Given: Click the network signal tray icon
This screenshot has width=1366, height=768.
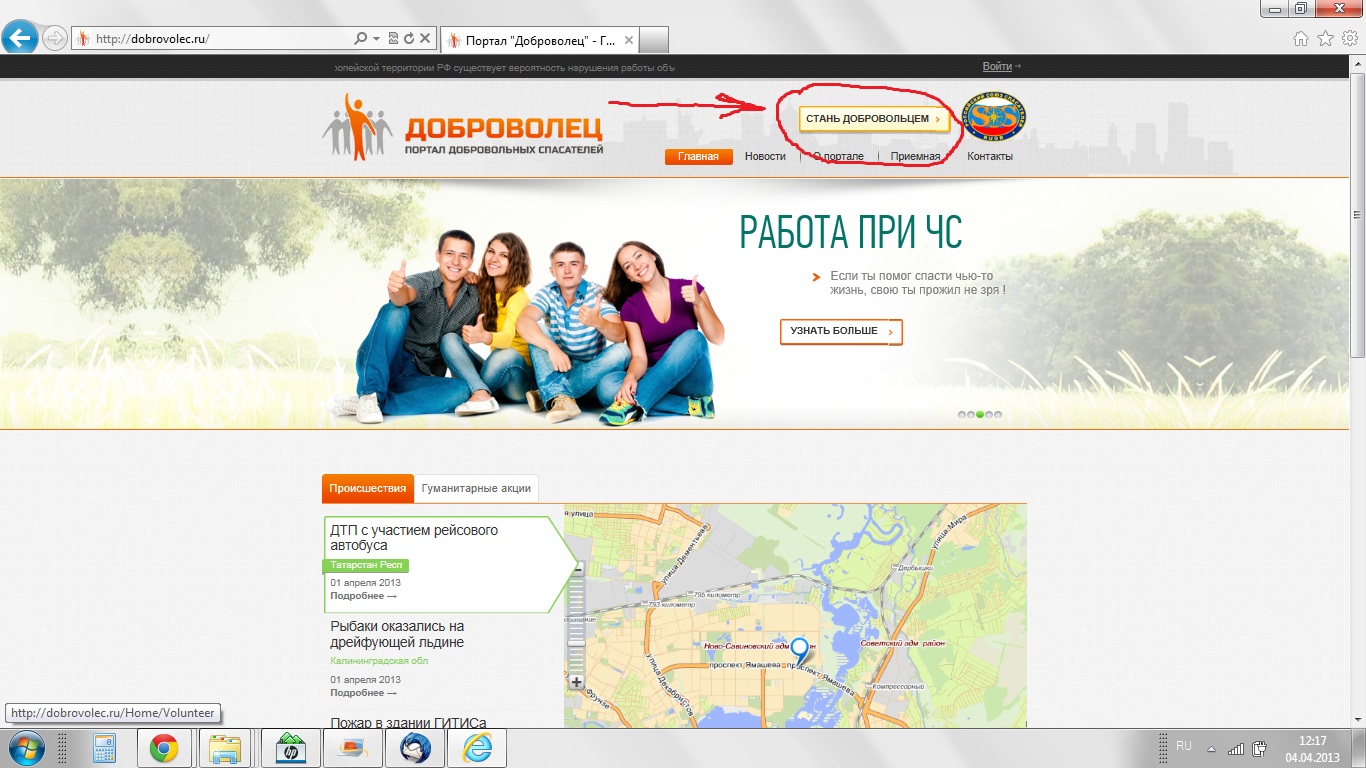Looking at the screenshot, I should [1237, 748].
